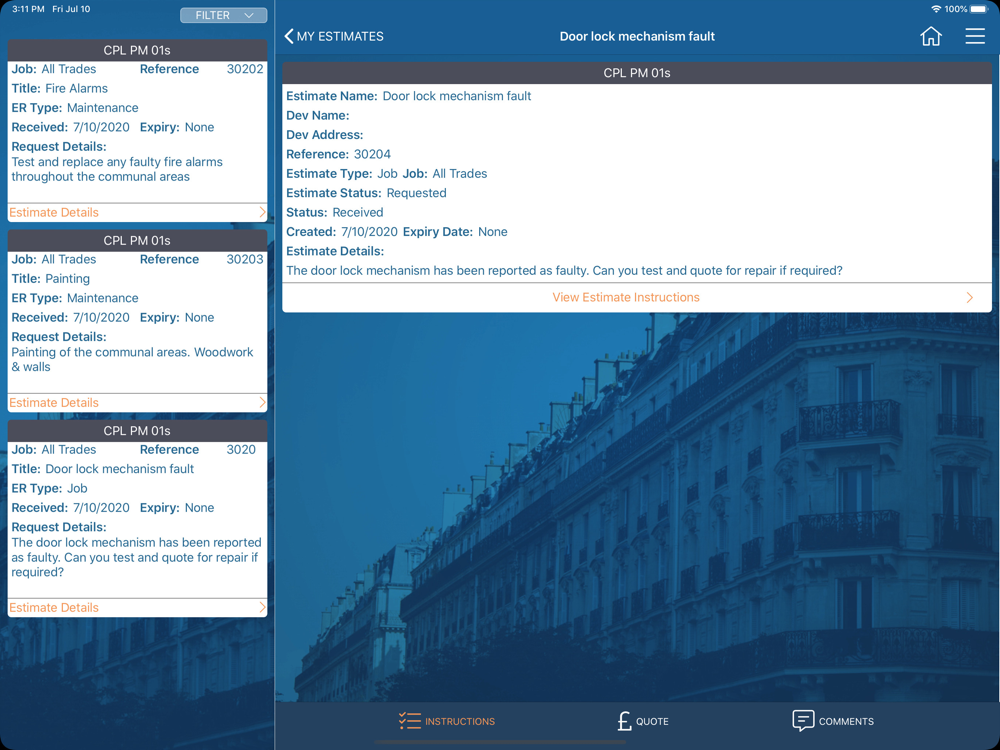Tap View Estimate Instructions link
1000x750 pixels.
[x=626, y=297]
